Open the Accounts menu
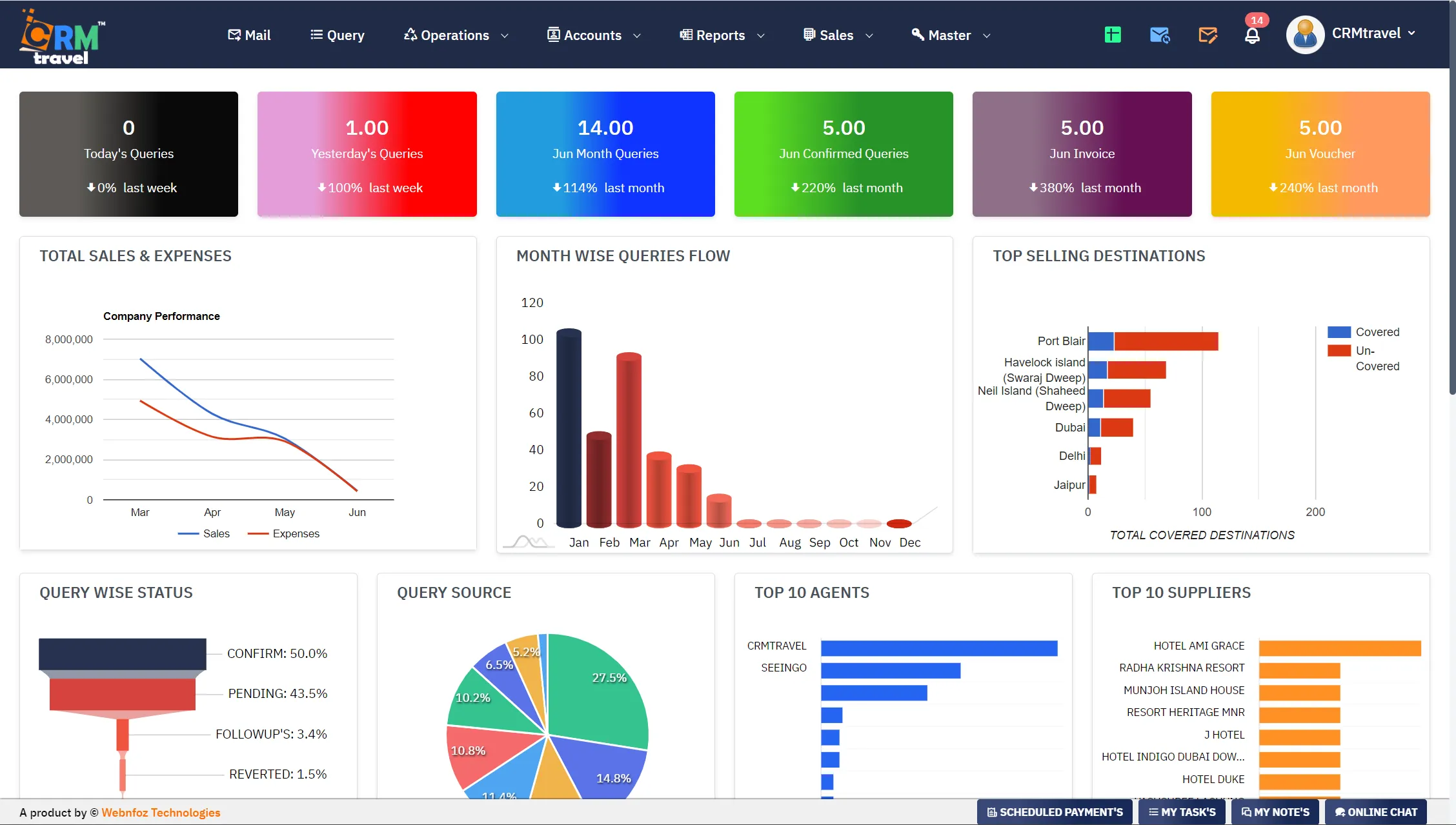 pos(594,35)
